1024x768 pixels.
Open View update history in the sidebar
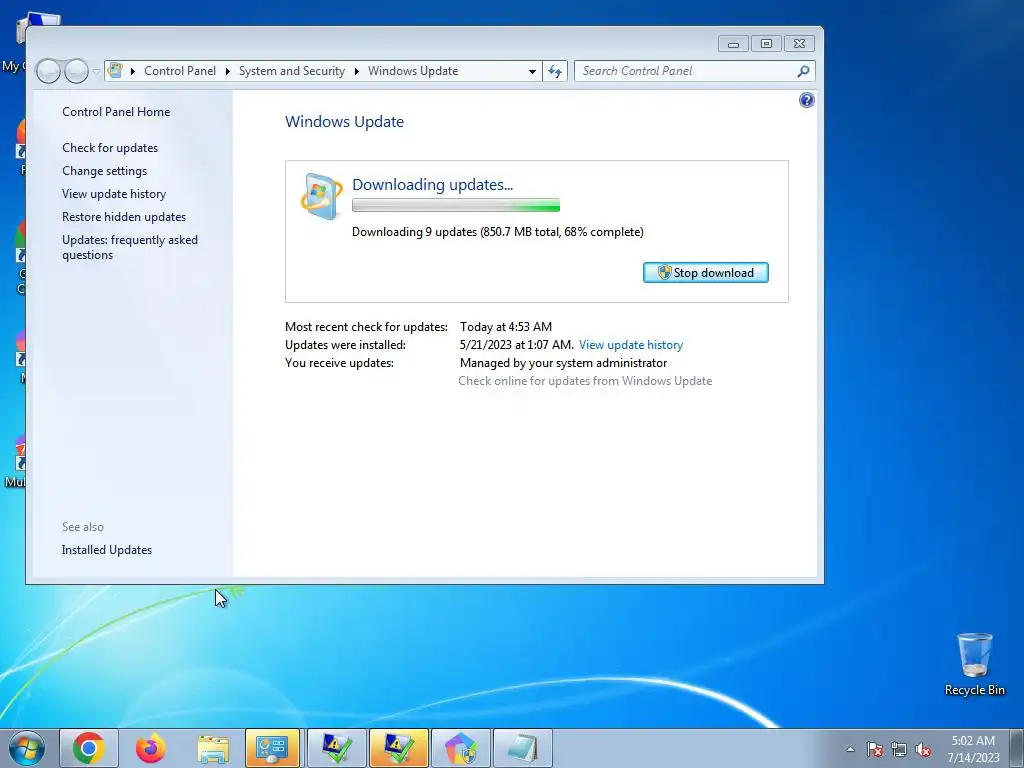tap(114, 194)
